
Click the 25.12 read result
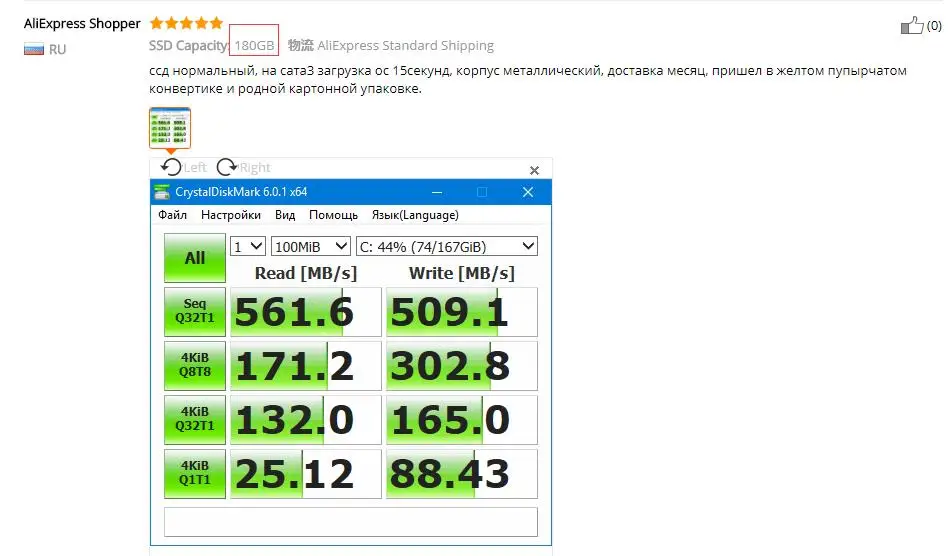coord(306,474)
